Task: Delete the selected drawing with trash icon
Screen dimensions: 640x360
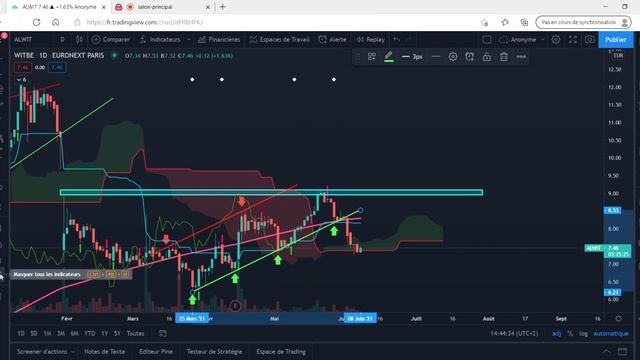Action: pyautogui.click(x=504, y=57)
